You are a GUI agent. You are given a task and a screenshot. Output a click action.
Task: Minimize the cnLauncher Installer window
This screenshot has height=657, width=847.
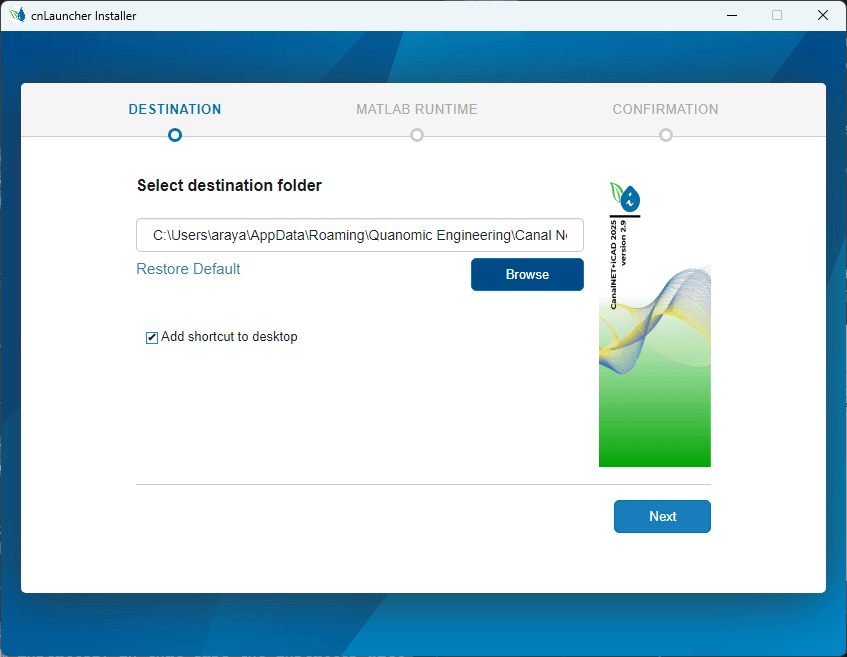[731, 15]
